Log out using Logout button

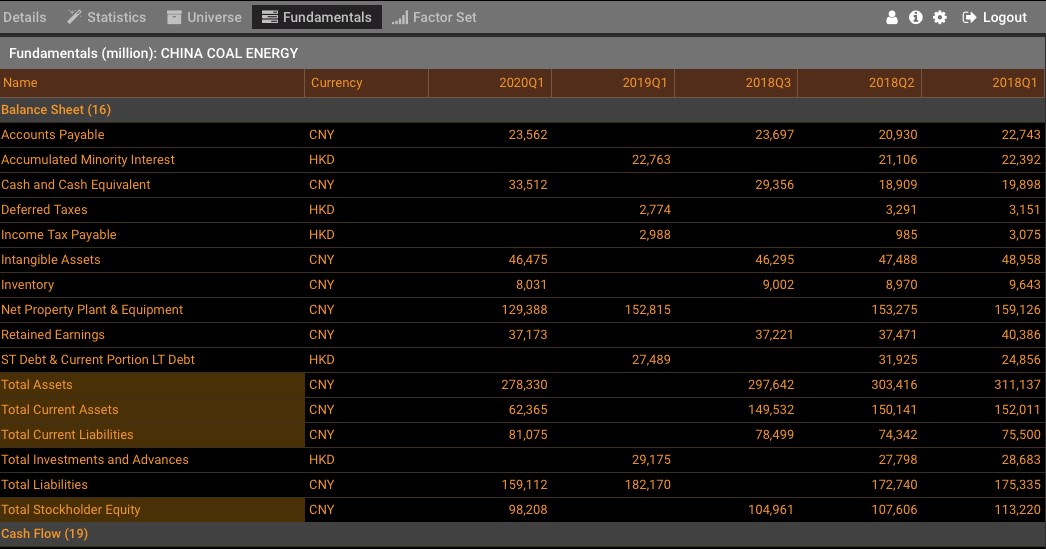point(995,17)
